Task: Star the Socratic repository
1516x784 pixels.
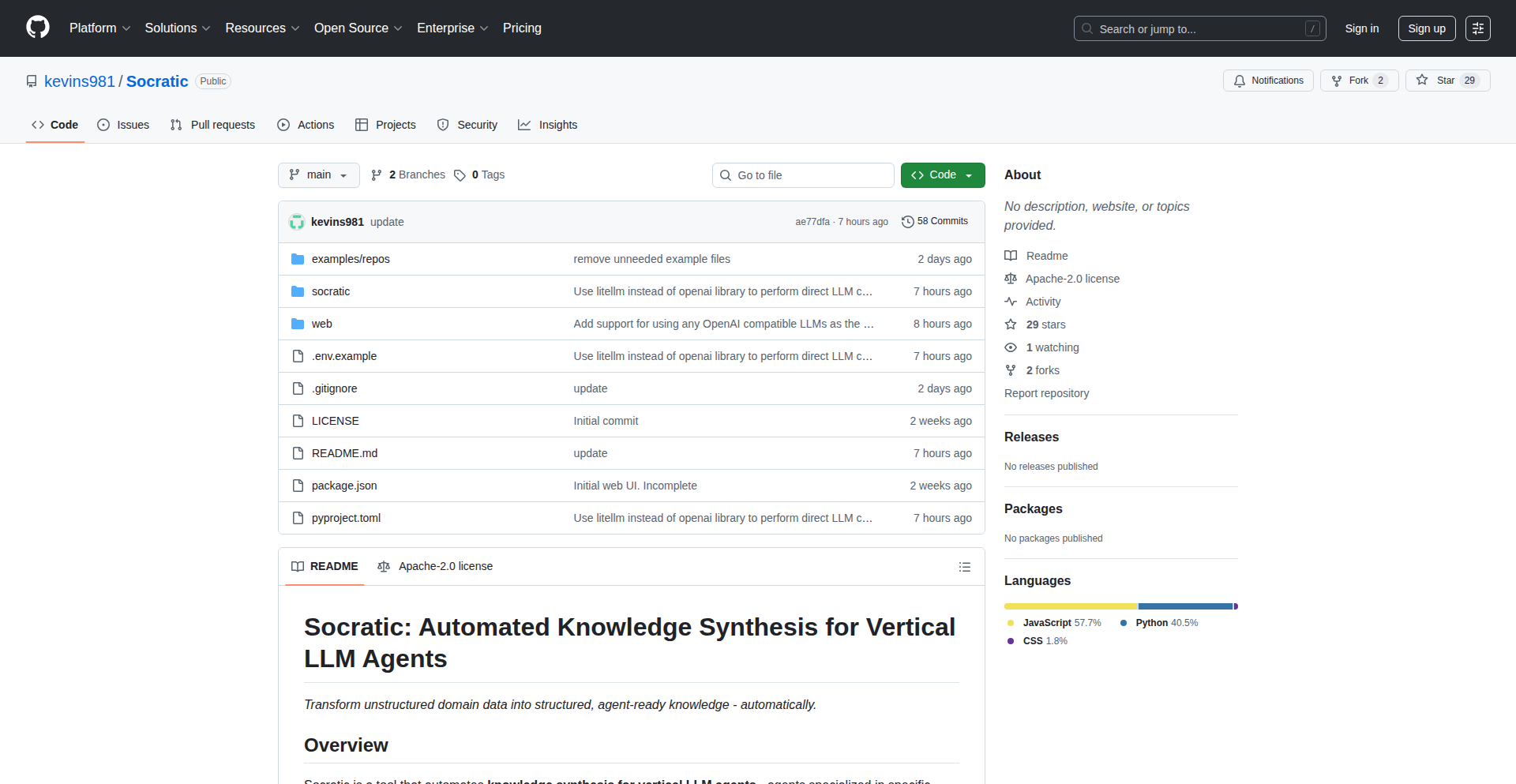Action: (1444, 80)
